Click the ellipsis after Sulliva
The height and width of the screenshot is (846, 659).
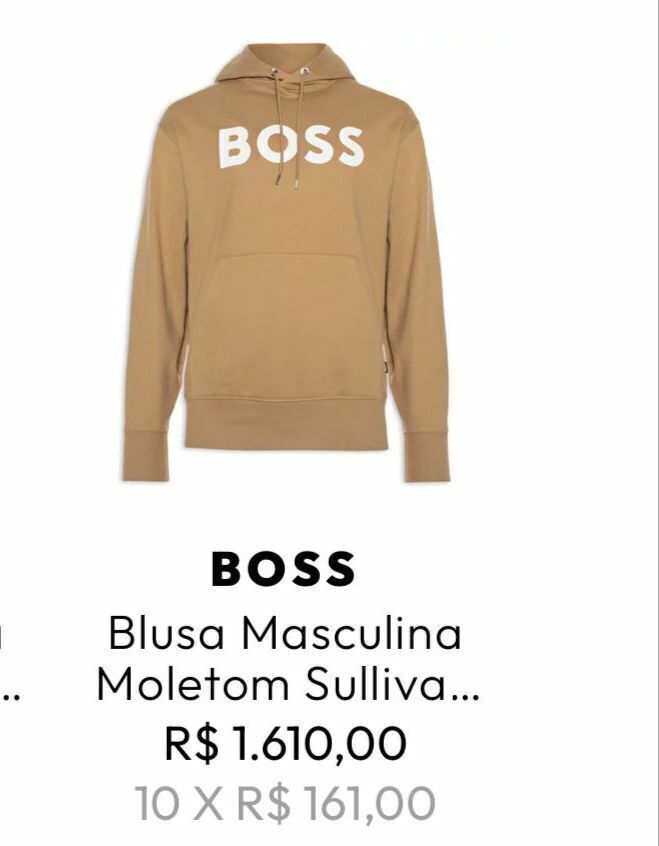(467, 698)
